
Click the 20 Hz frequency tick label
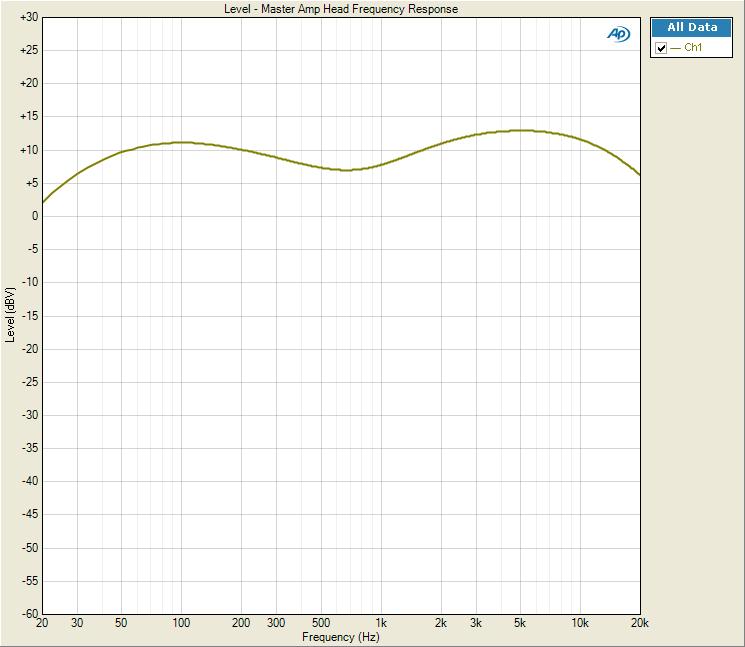pyautogui.click(x=42, y=623)
